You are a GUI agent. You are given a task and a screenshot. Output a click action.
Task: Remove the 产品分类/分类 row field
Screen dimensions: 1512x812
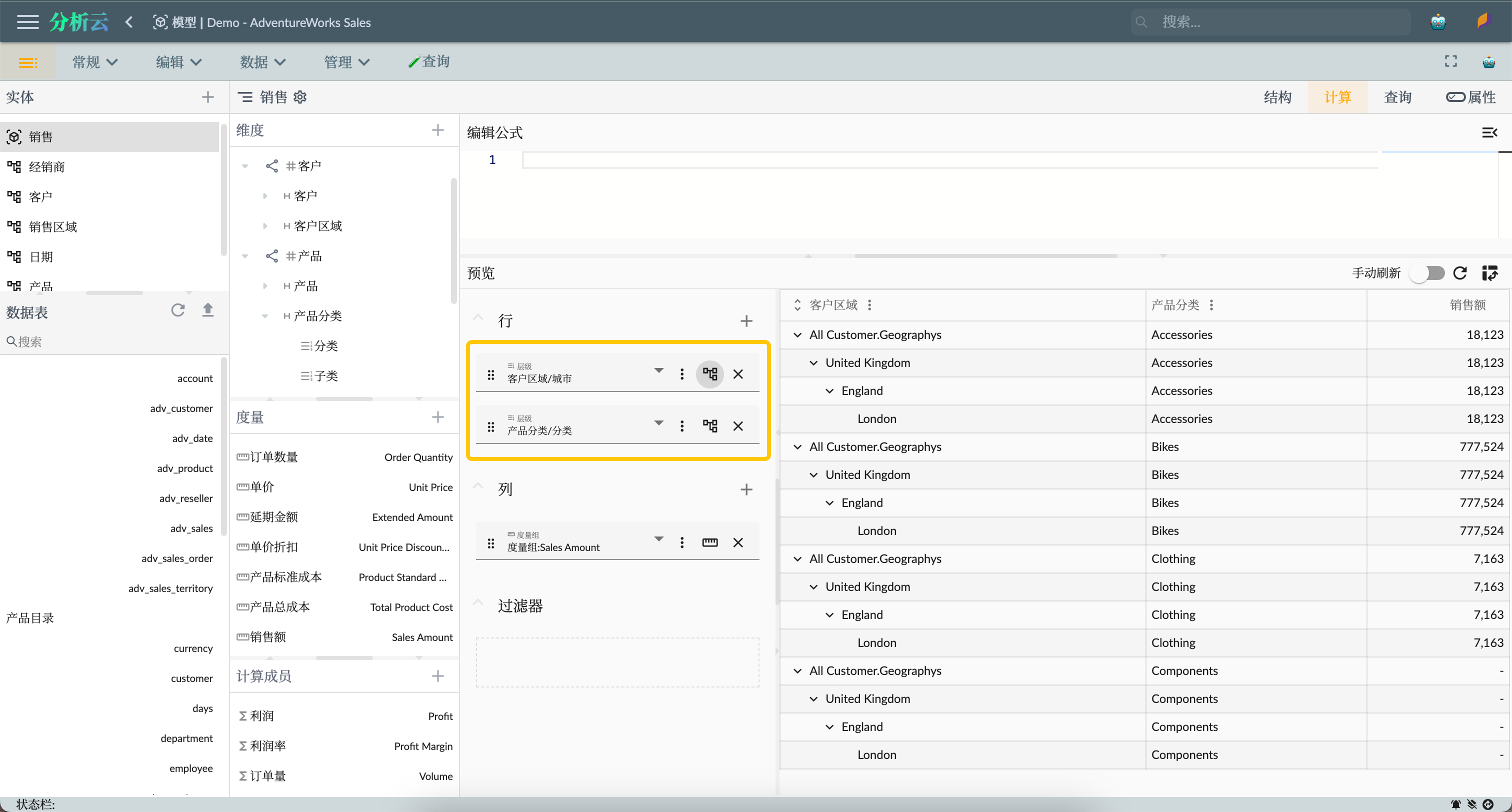(x=738, y=425)
